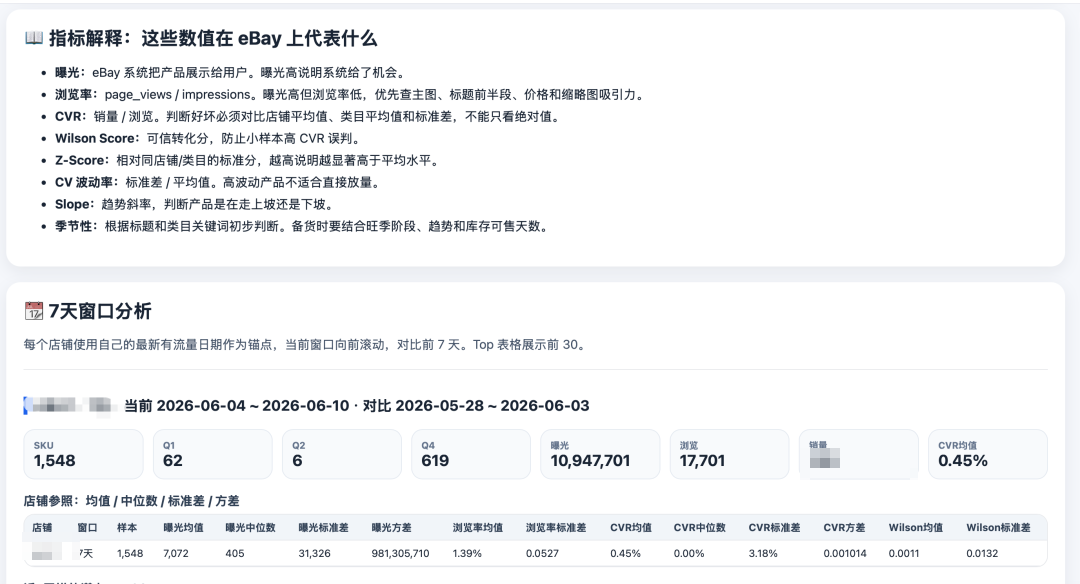Click the 0.0132 Wilson标准差 cell
1080x584 pixels.
[x=982, y=553]
